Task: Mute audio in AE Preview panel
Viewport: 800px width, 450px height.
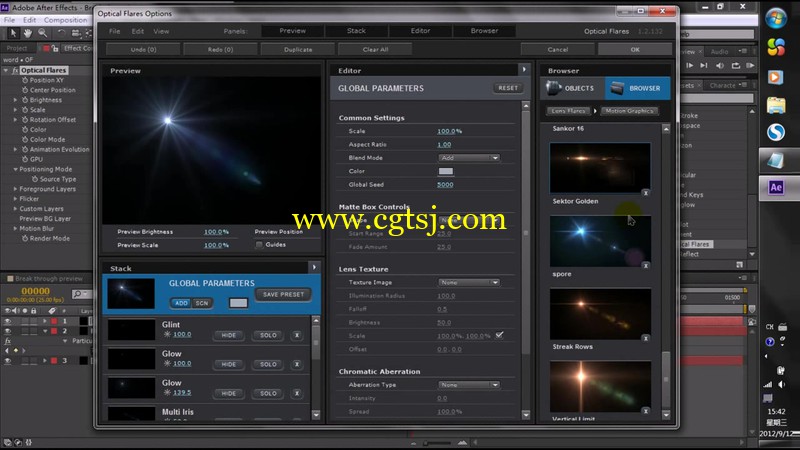Action: pos(720,65)
